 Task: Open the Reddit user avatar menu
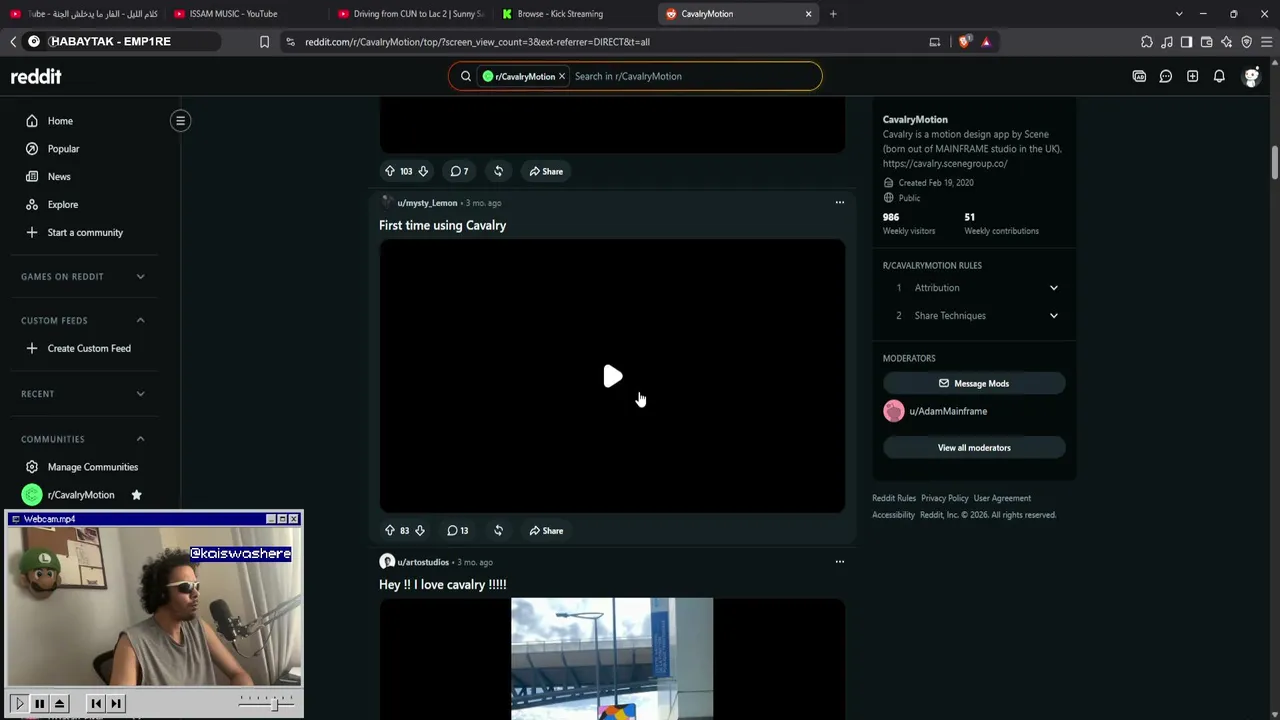pyautogui.click(x=1251, y=76)
